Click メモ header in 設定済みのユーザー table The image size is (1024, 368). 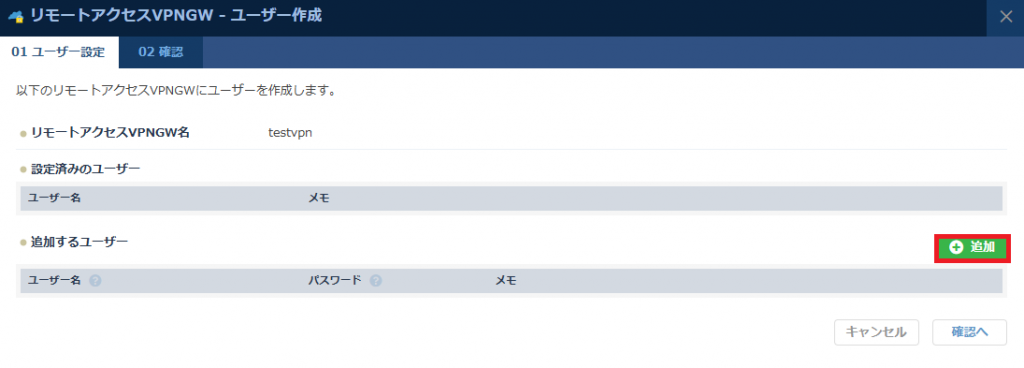319,198
